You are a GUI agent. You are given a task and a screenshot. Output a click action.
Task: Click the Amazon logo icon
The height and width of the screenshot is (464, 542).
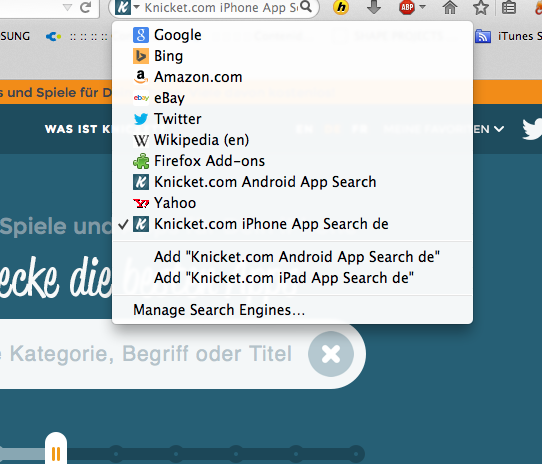141,77
